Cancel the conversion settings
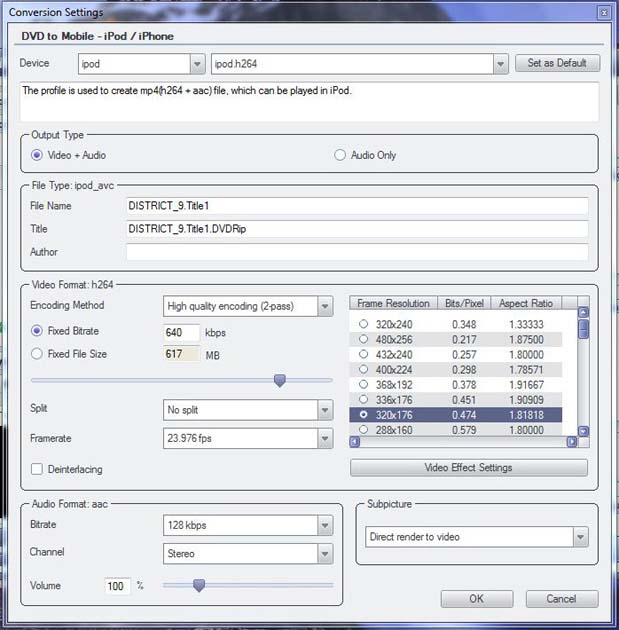 (x=561, y=599)
